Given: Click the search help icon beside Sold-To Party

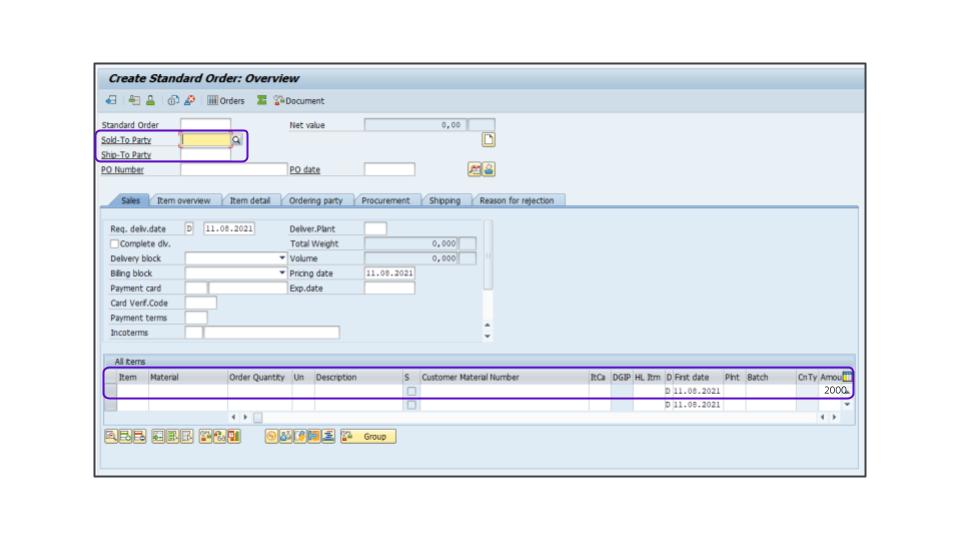Looking at the screenshot, I should tap(237, 140).
